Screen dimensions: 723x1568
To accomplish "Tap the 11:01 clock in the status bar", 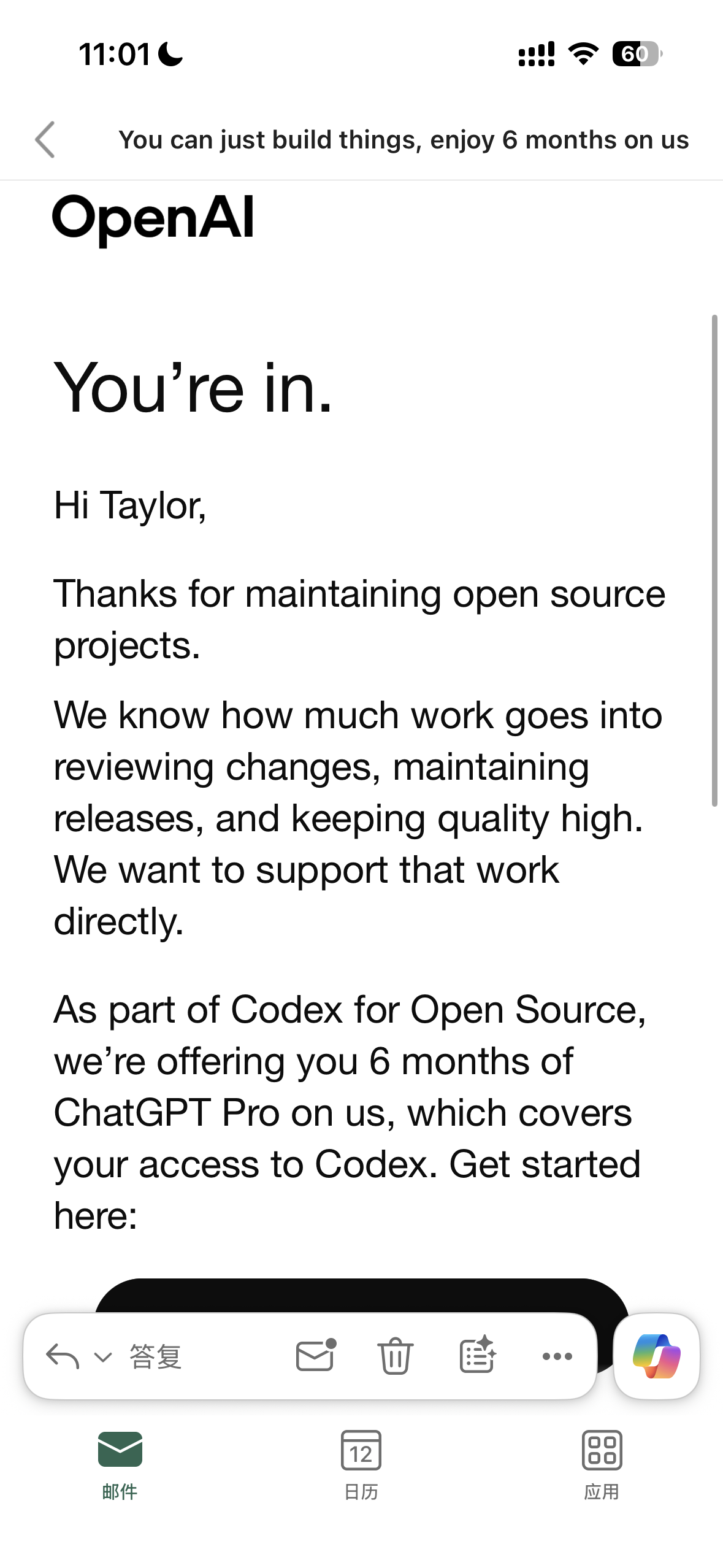I will coord(115,54).
